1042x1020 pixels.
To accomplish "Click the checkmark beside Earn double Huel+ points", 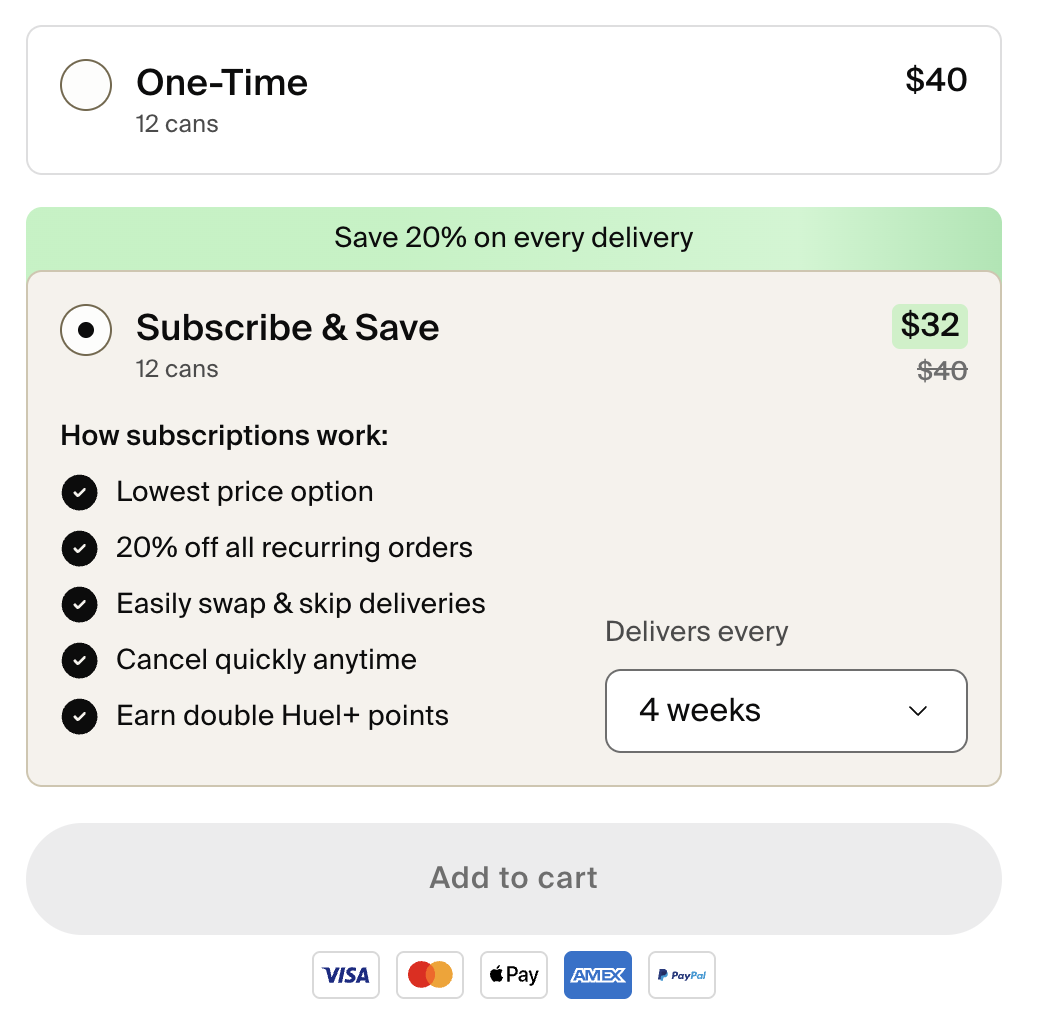I will 79,716.
